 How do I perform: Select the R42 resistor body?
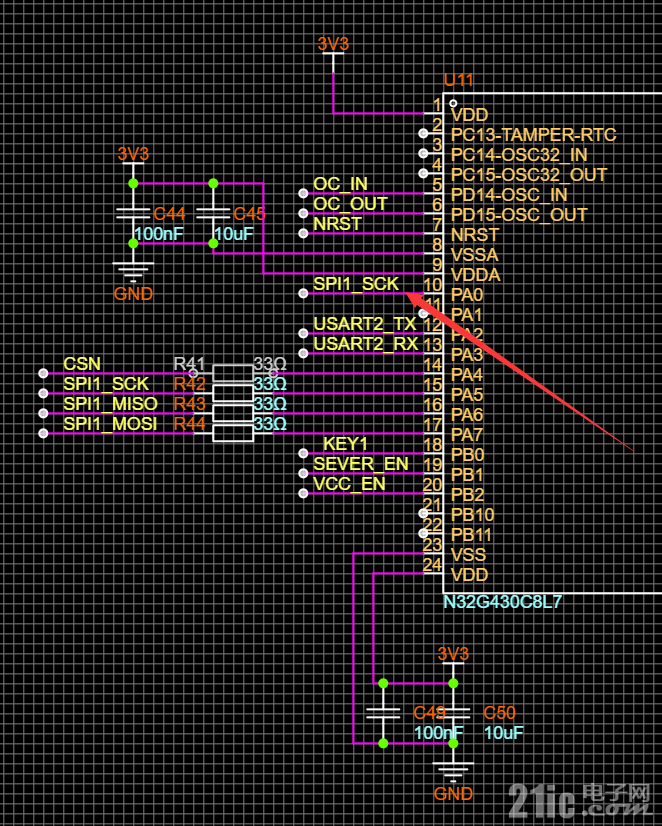tap(233, 394)
